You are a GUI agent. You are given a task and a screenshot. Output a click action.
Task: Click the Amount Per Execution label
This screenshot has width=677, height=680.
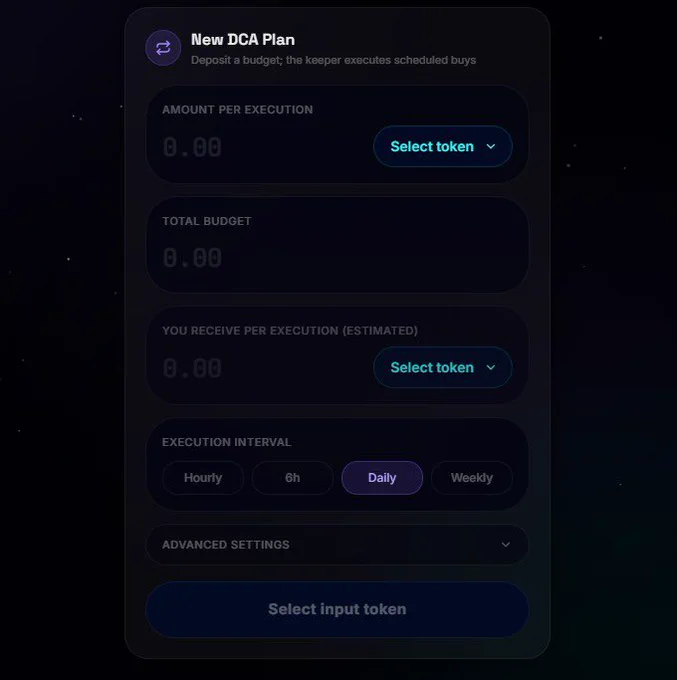(x=237, y=110)
